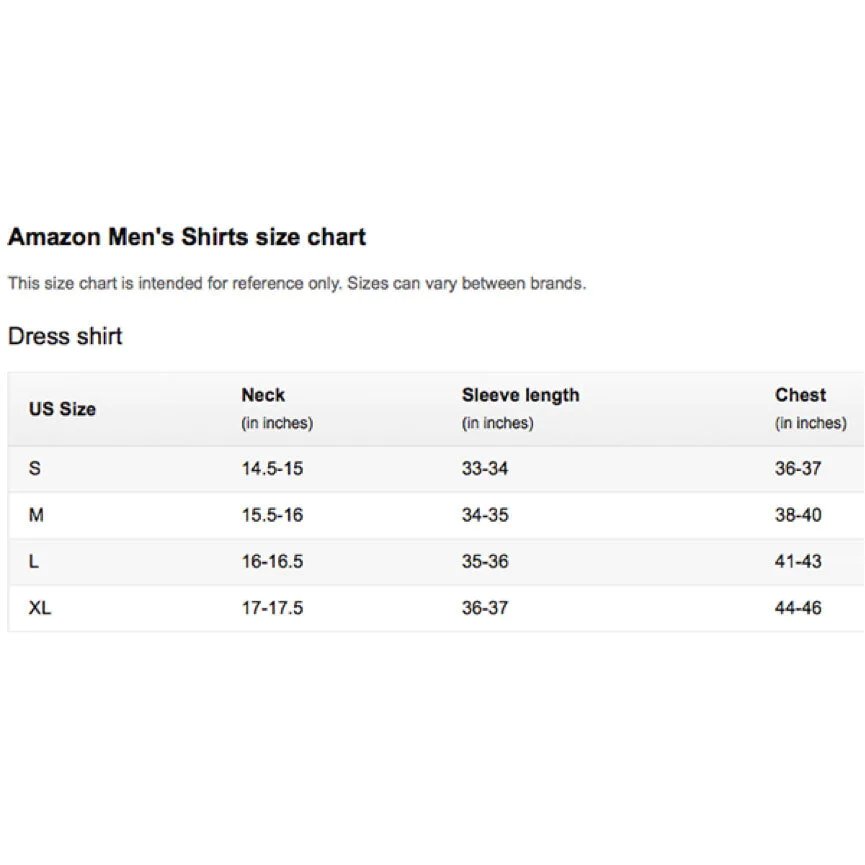
Task: Click sleeve length value 33-34
Action: (485, 468)
